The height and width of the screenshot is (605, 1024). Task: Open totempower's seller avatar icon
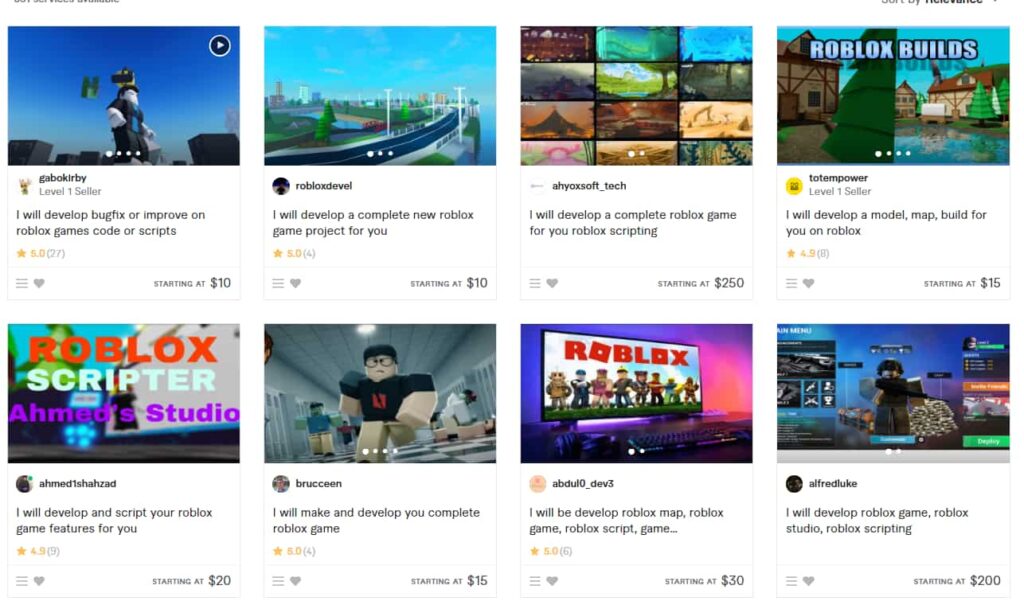pos(794,186)
